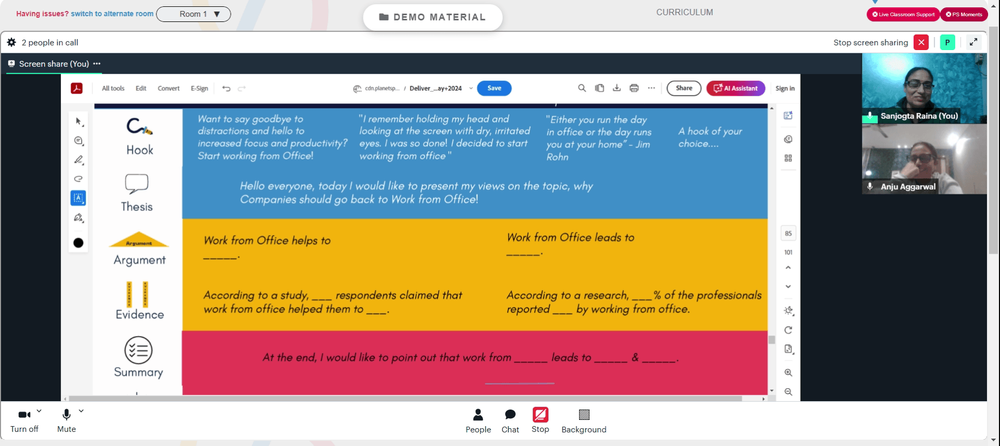
Task: Open the AI Assistant
Action: [x=735, y=88]
